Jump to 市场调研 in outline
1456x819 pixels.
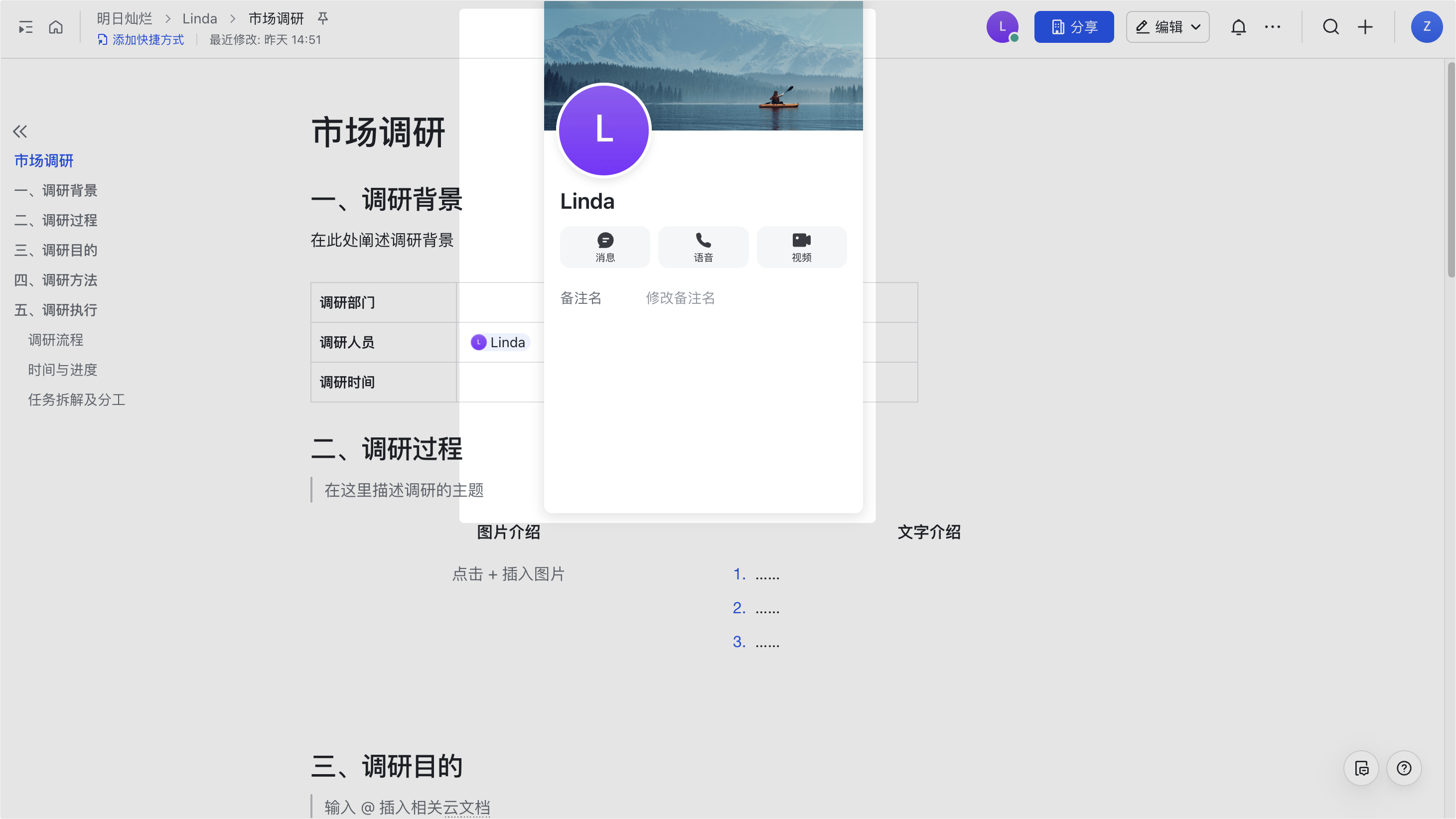coord(44,160)
